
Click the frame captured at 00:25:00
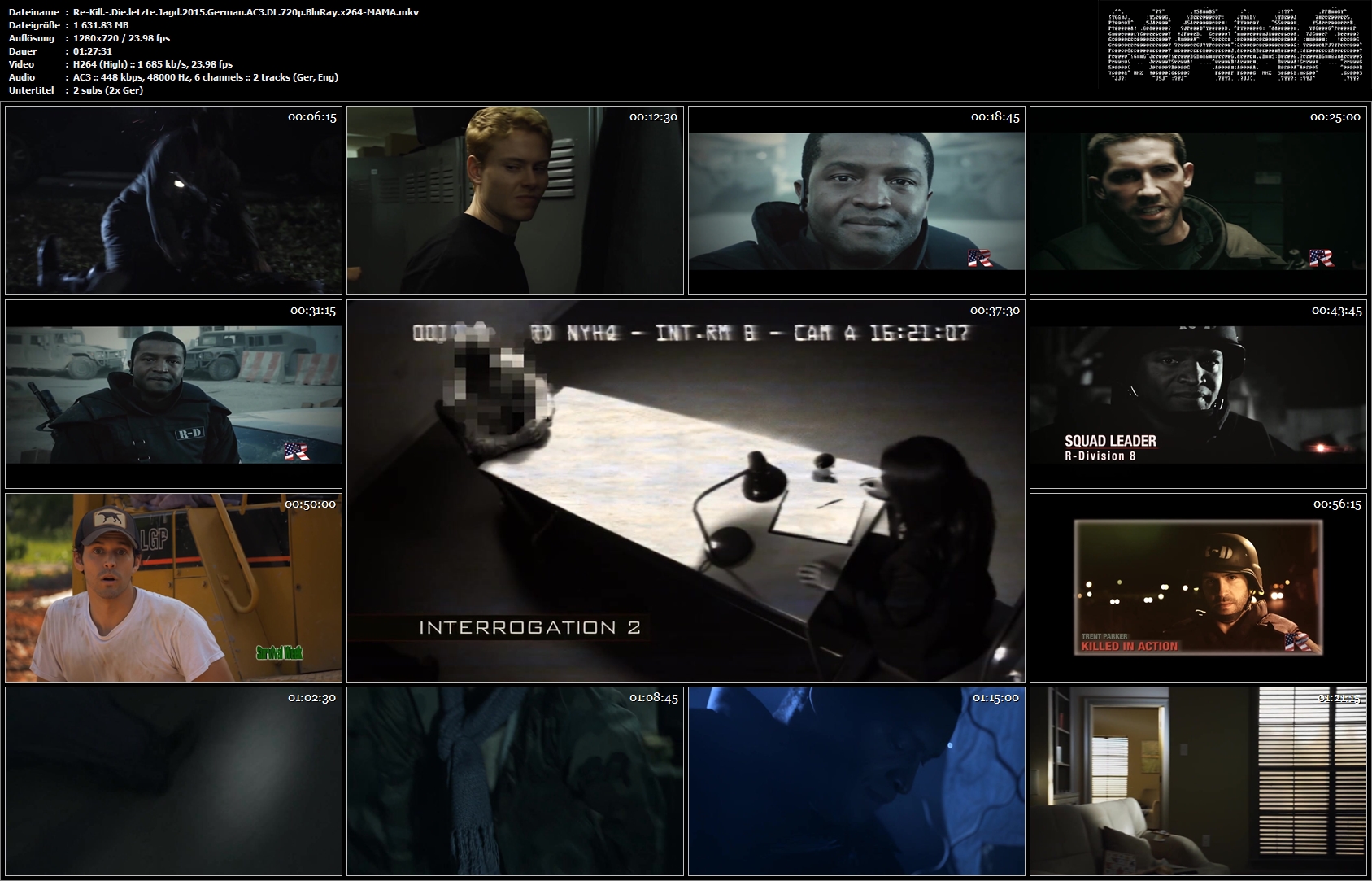(1198, 200)
